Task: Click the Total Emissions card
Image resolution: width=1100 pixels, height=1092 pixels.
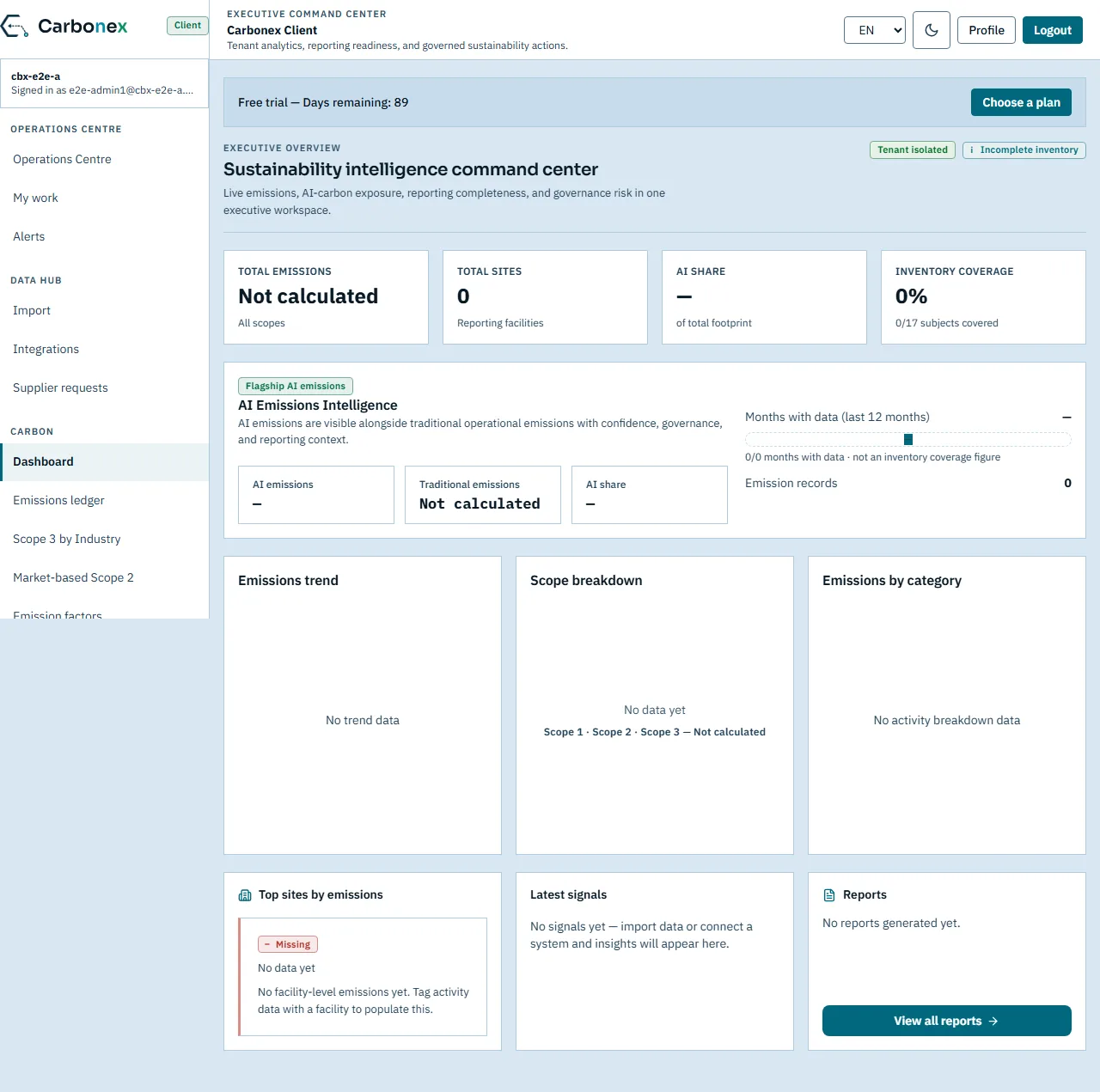Action: (x=326, y=297)
